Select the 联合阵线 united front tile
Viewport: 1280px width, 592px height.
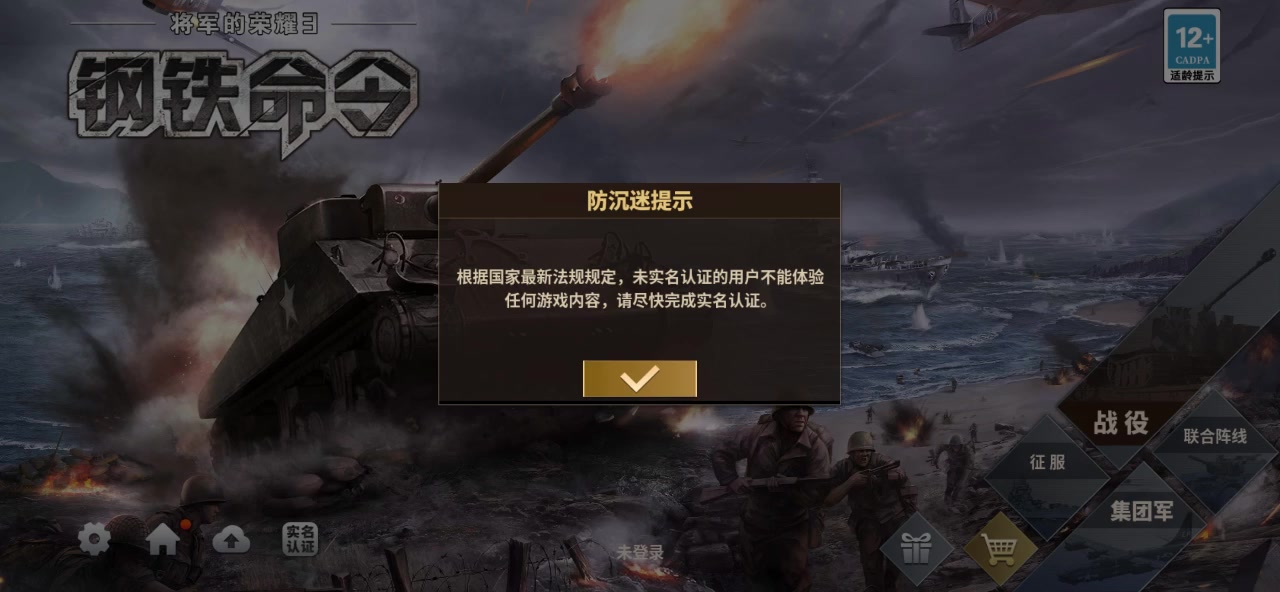click(x=1215, y=436)
